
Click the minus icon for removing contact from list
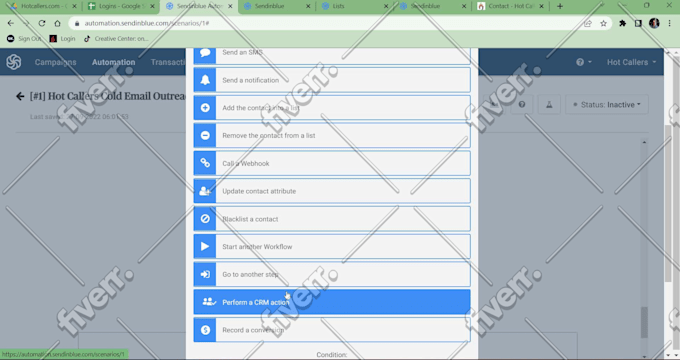(205, 135)
